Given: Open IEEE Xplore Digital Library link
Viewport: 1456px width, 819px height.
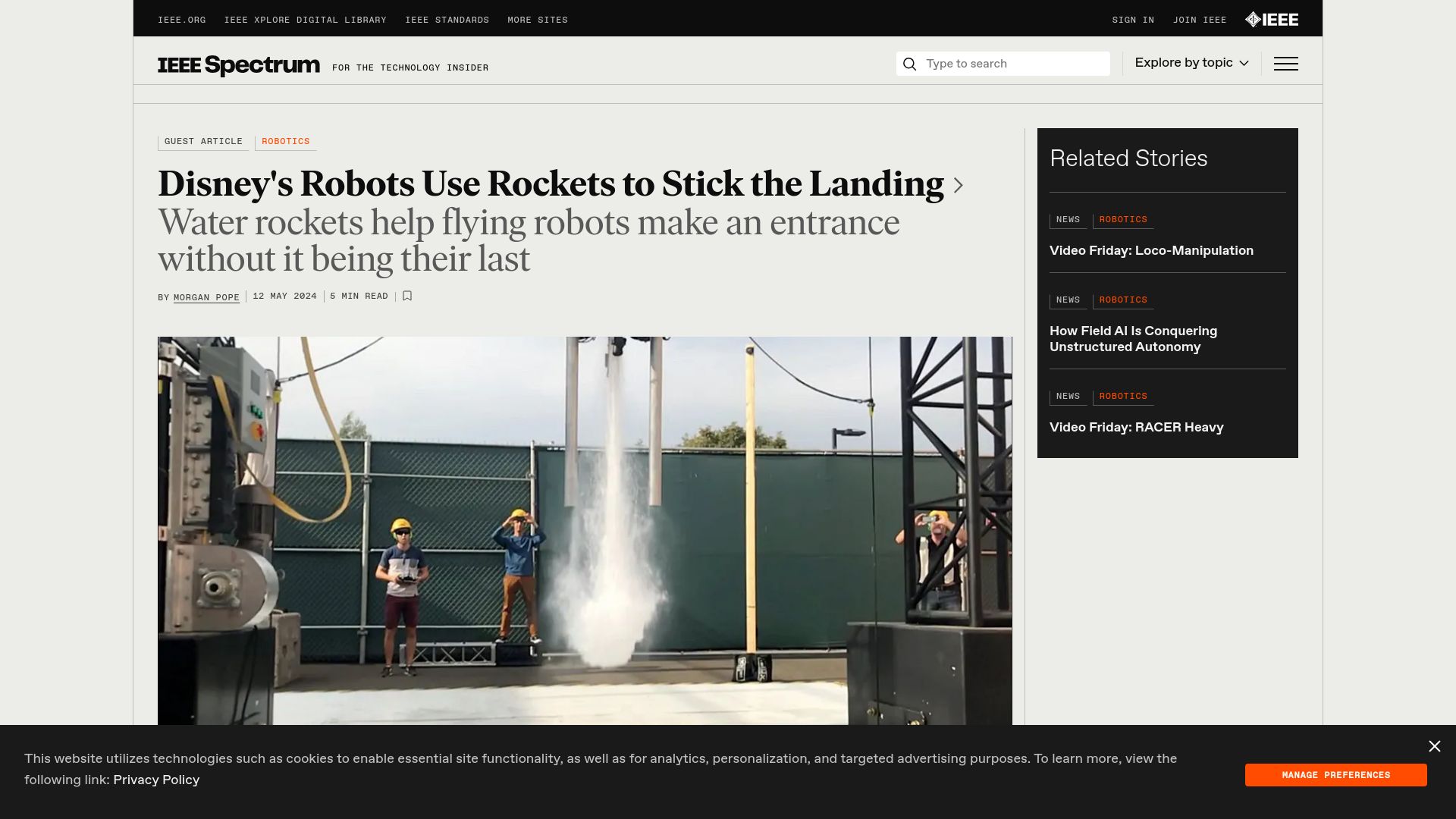Looking at the screenshot, I should (x=305, y=20).
